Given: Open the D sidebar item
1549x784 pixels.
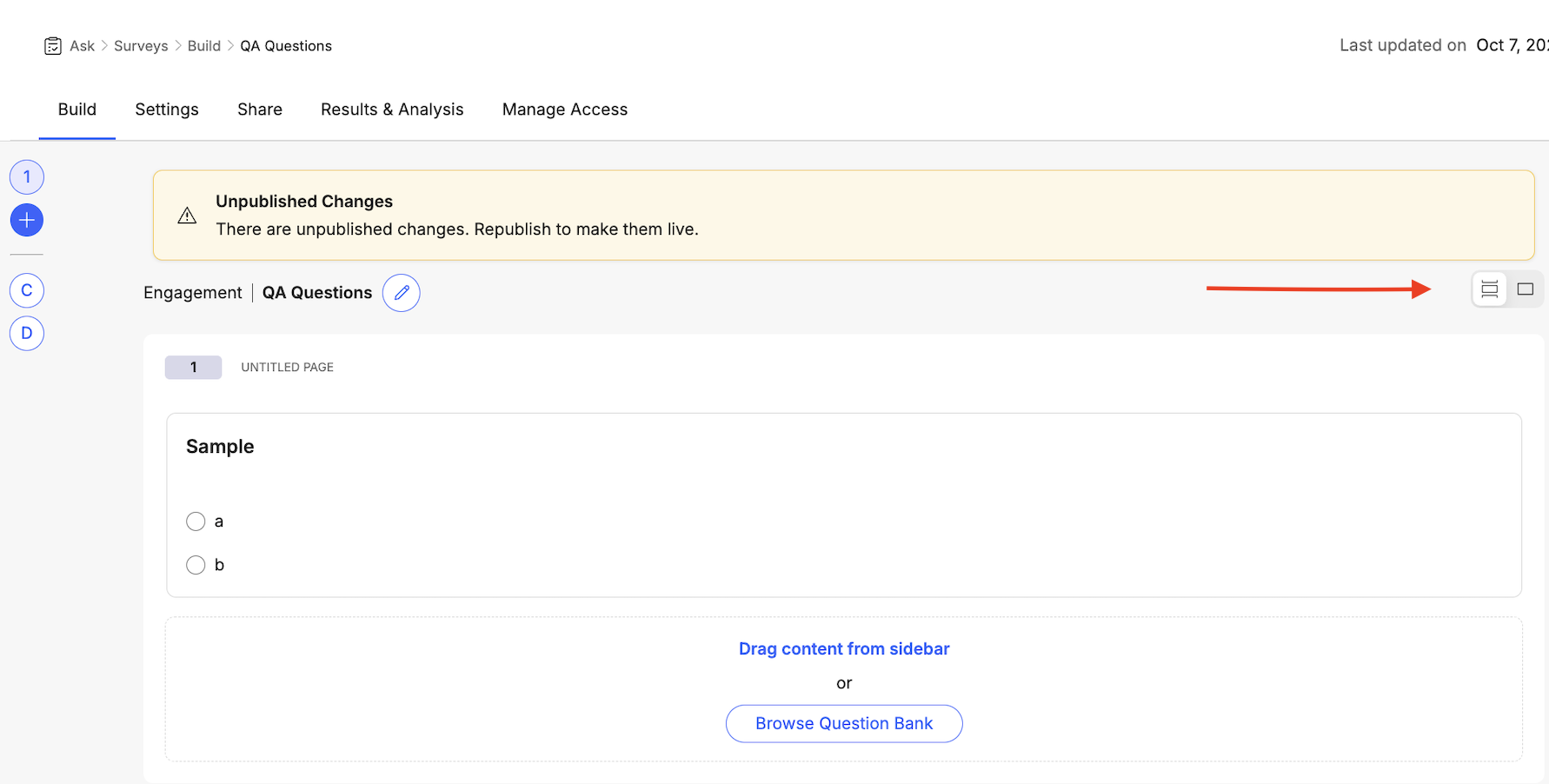Looking at the screenshot, I should coord(27,333).
